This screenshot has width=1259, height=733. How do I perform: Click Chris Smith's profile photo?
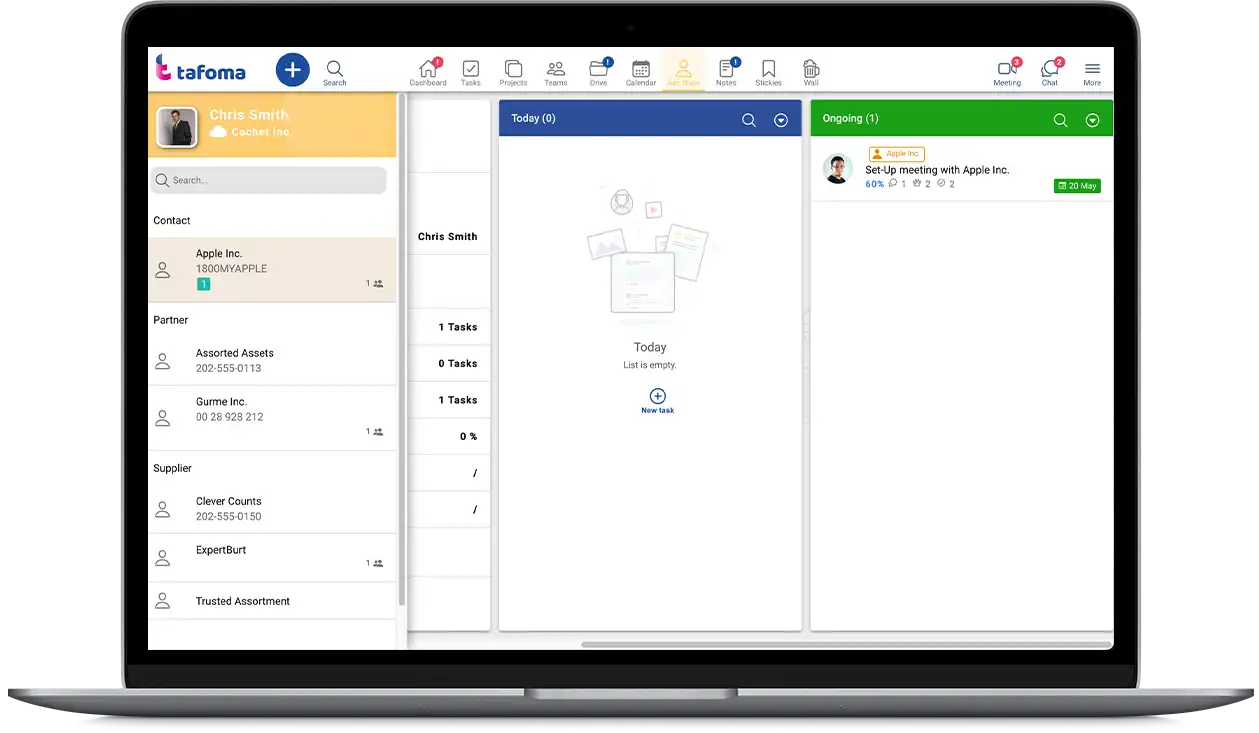177,126
